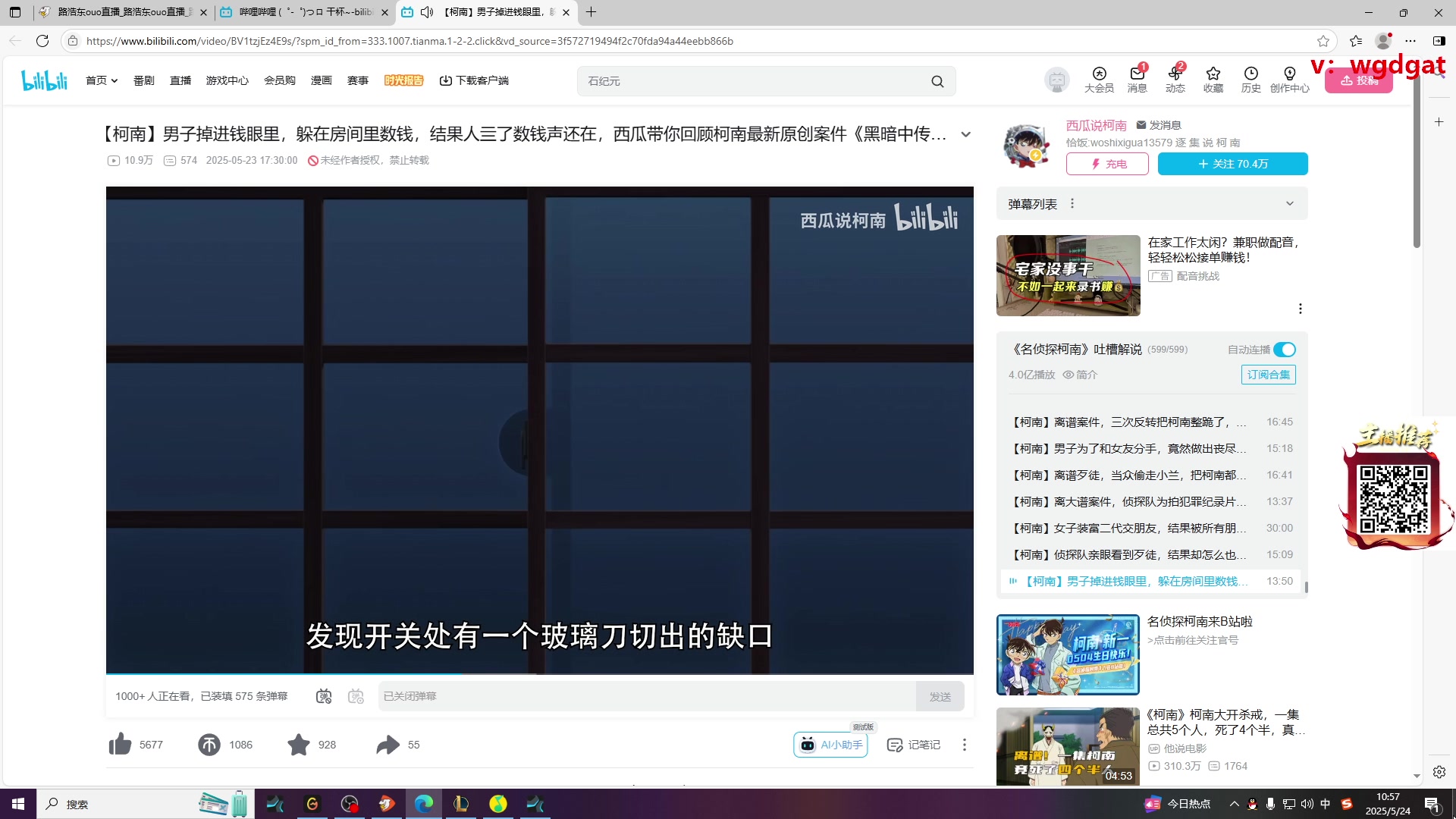Screen dimensions: 1456x819
Task: Open the 会员购 nav item
Action: tap(279, 80)
